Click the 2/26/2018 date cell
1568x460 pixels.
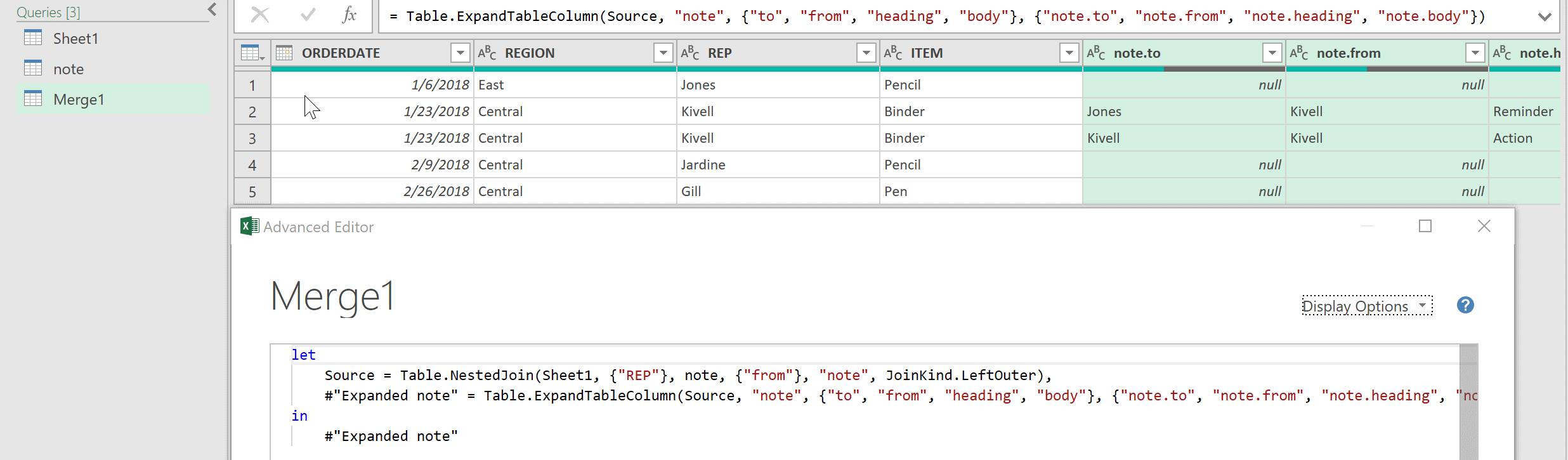click(x=372, y=192)
